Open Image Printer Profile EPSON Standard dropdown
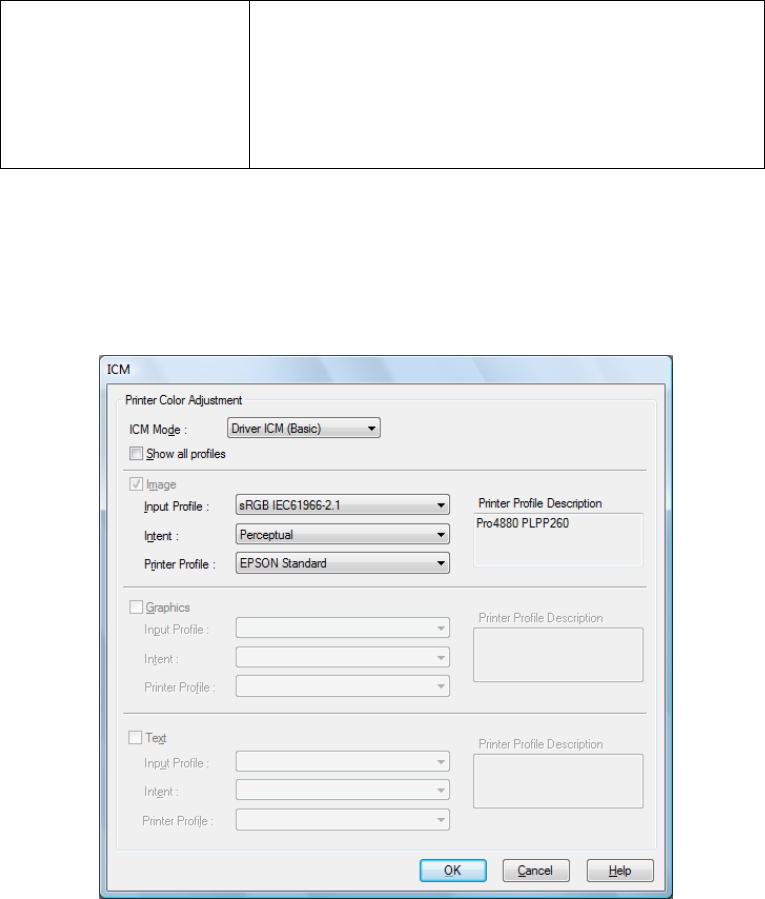 342,563
